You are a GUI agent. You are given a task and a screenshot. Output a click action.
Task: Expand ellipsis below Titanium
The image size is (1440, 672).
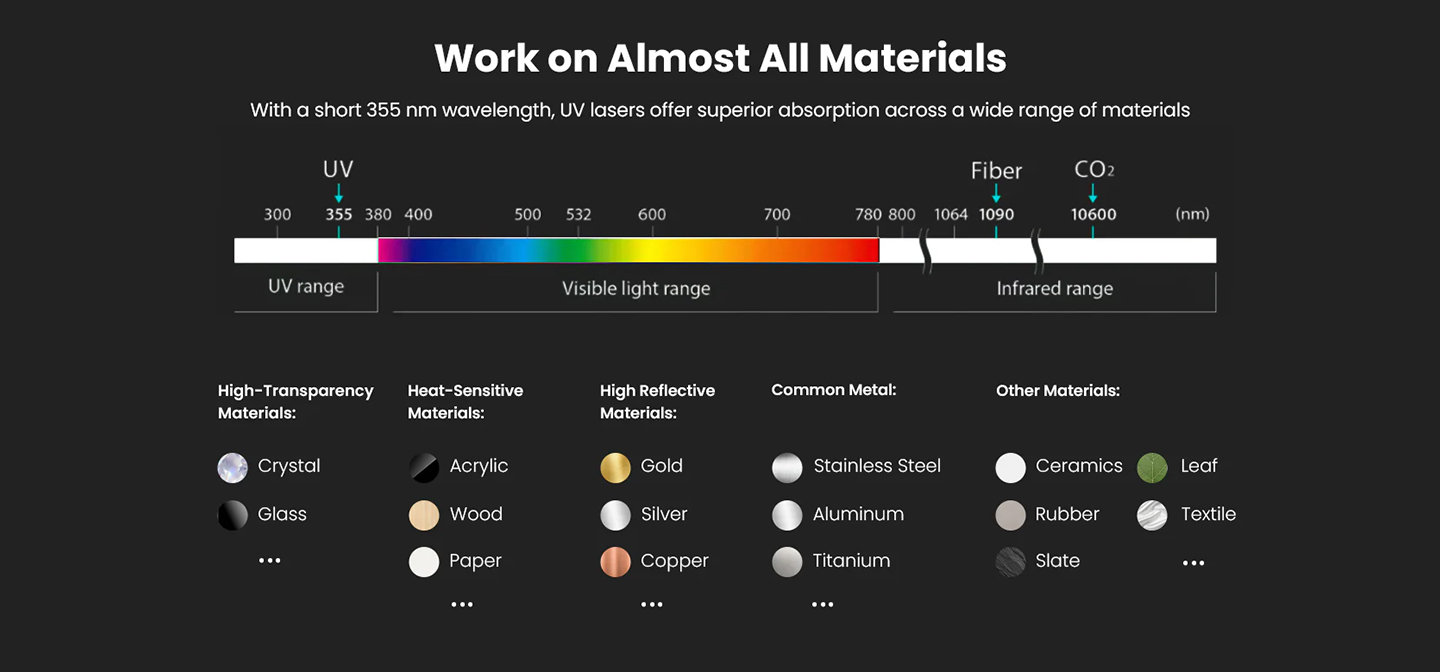click(822, 604)
